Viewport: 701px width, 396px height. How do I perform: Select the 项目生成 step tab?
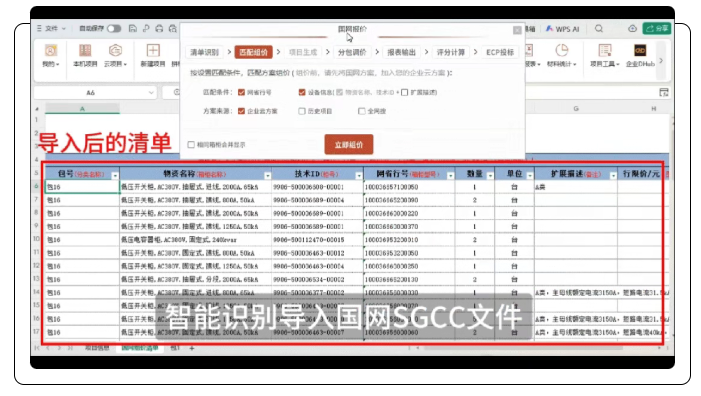pyautogui.click(x=303, y=52)
